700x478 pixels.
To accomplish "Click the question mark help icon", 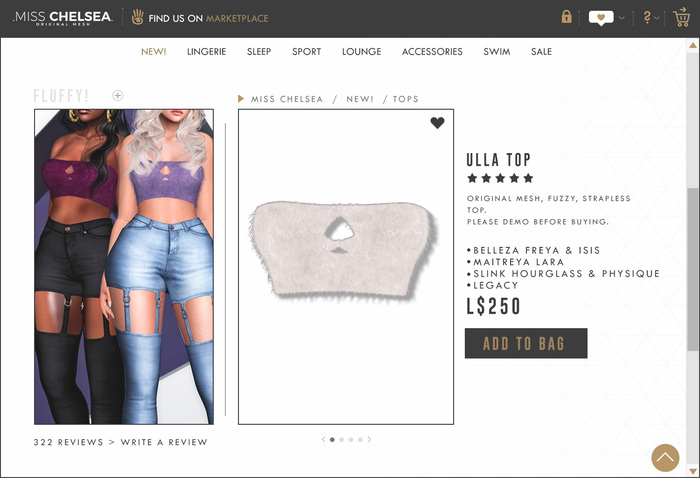I will pos(647,17).
